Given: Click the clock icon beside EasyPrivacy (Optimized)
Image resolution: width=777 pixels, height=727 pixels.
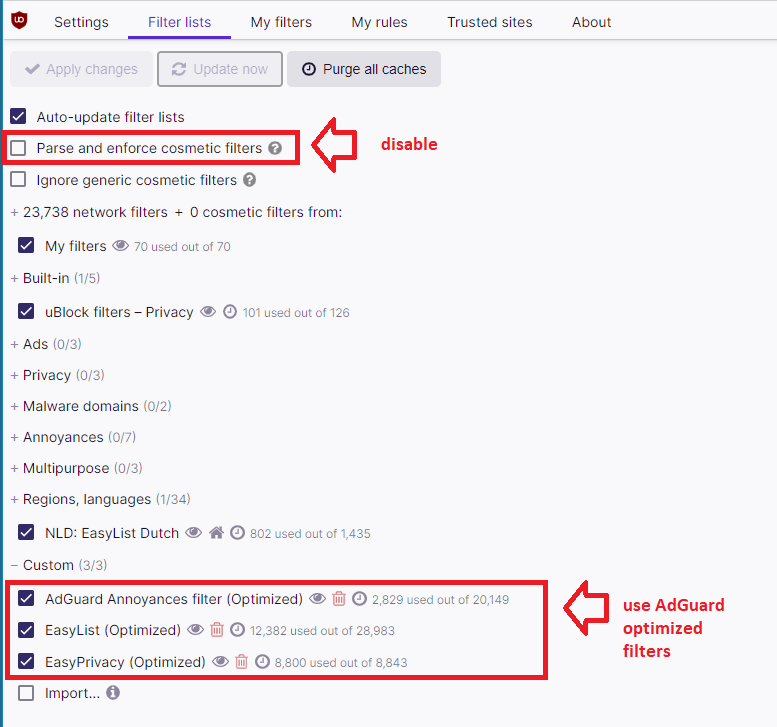Looking at the screenshot, I should point(262,662).
